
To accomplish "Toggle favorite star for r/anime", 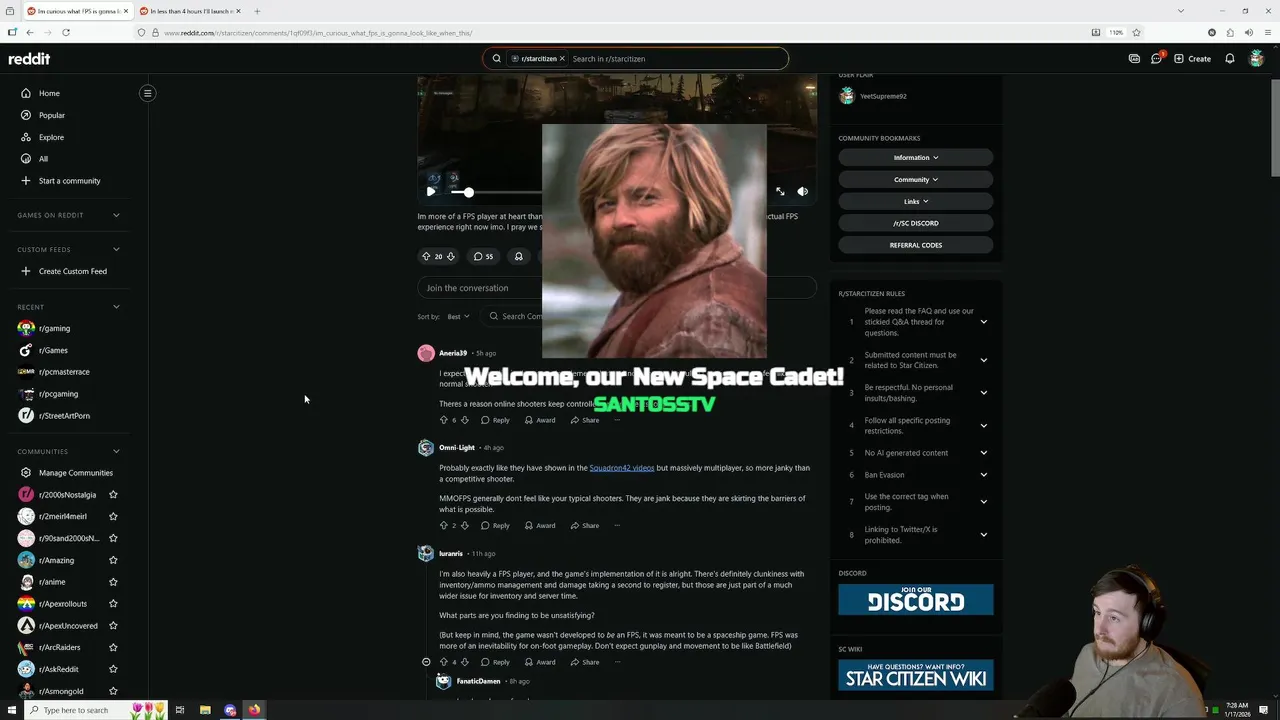I will (x=113, y=582).
